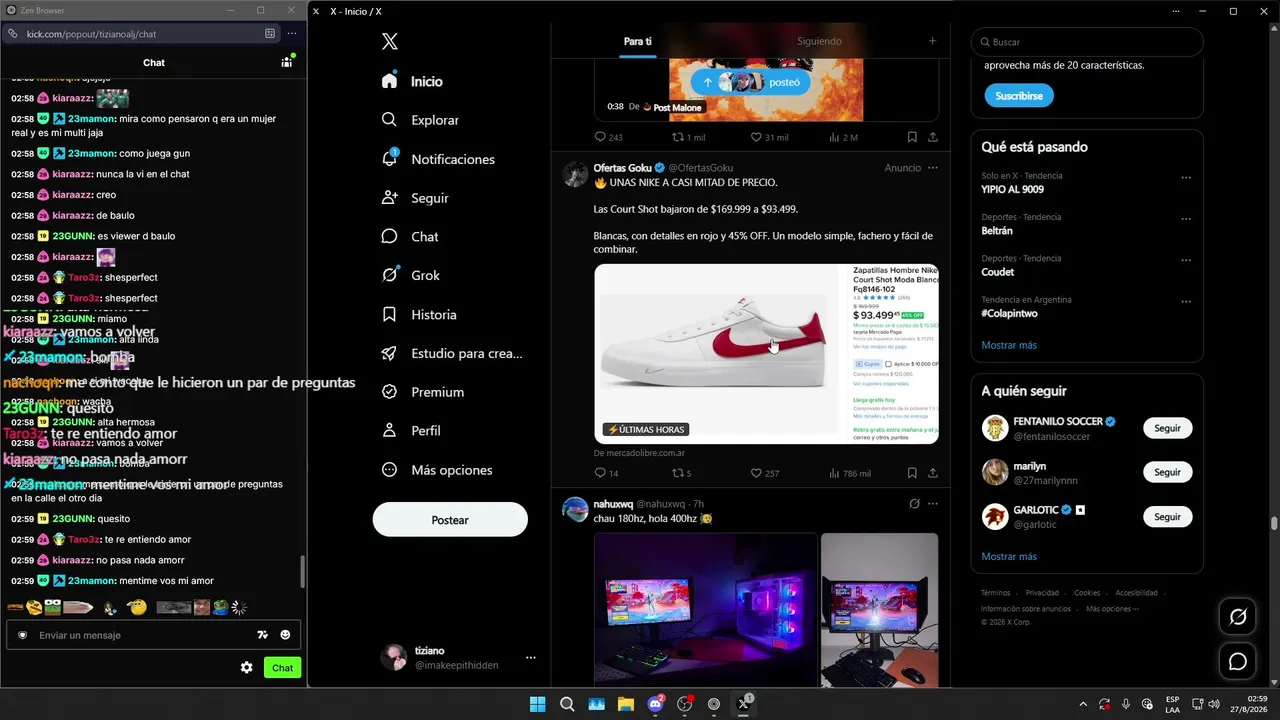Open options for YIPIO AL 9009 trend
This screenshot has height=720, width=1280.
tap(1186, 178)
